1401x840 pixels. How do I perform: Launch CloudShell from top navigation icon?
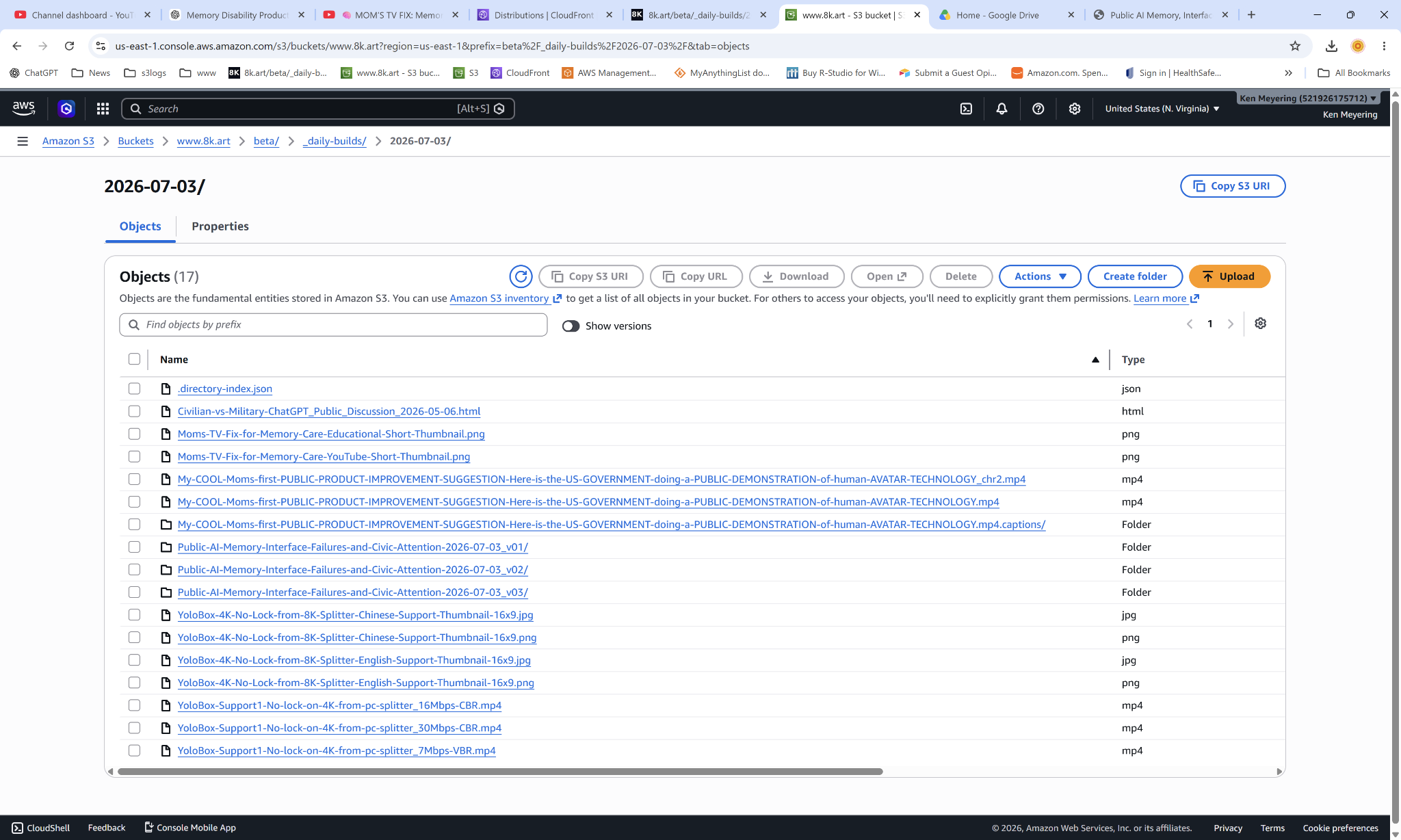966,108
